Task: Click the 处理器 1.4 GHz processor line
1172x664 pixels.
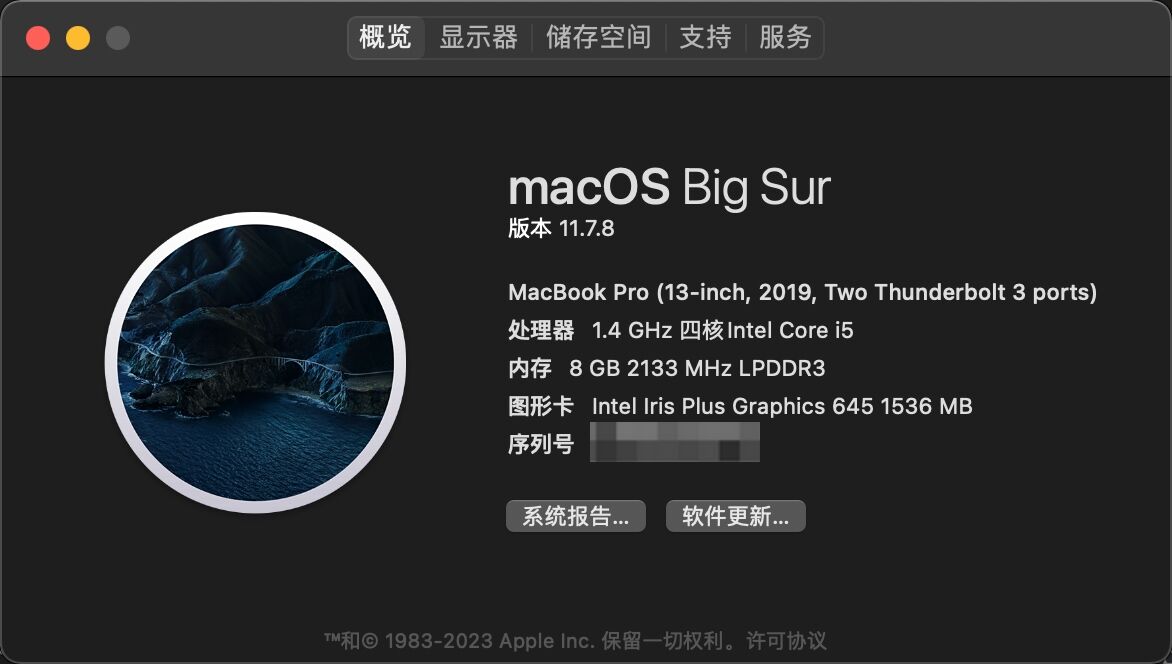Action: coord(680,331)
